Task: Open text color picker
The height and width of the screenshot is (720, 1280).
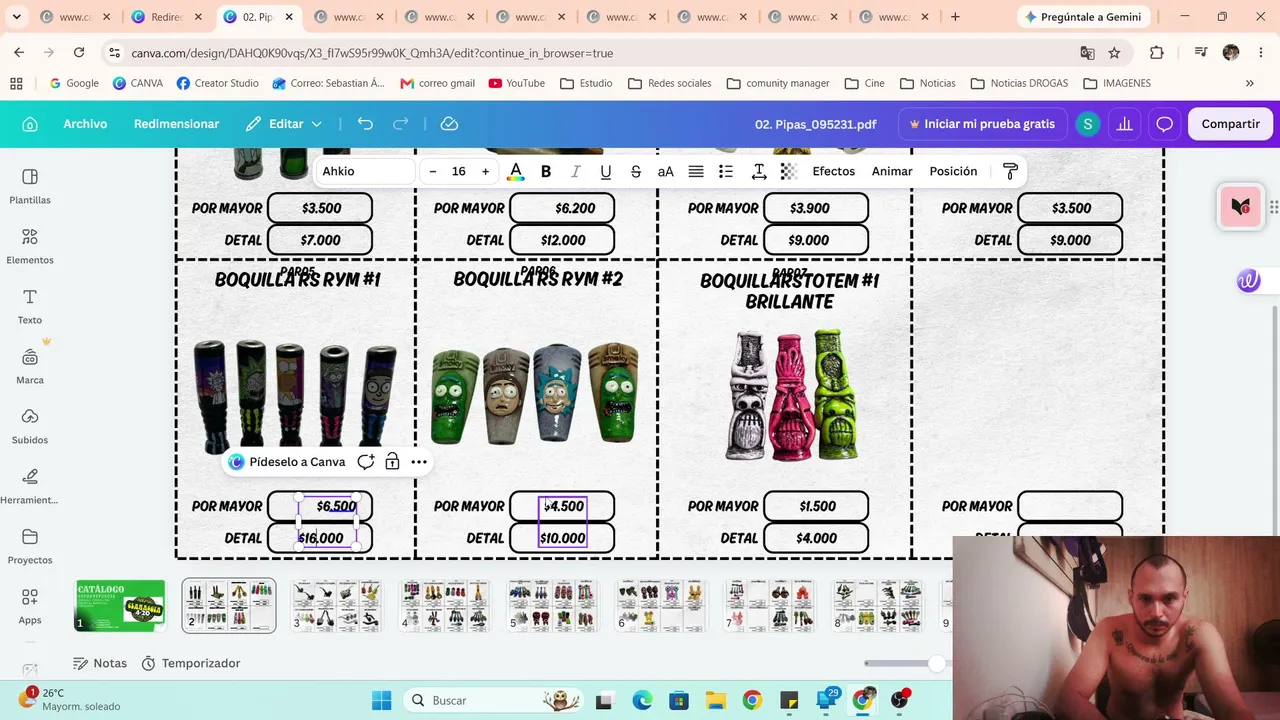Action: (x=515, y=171)
